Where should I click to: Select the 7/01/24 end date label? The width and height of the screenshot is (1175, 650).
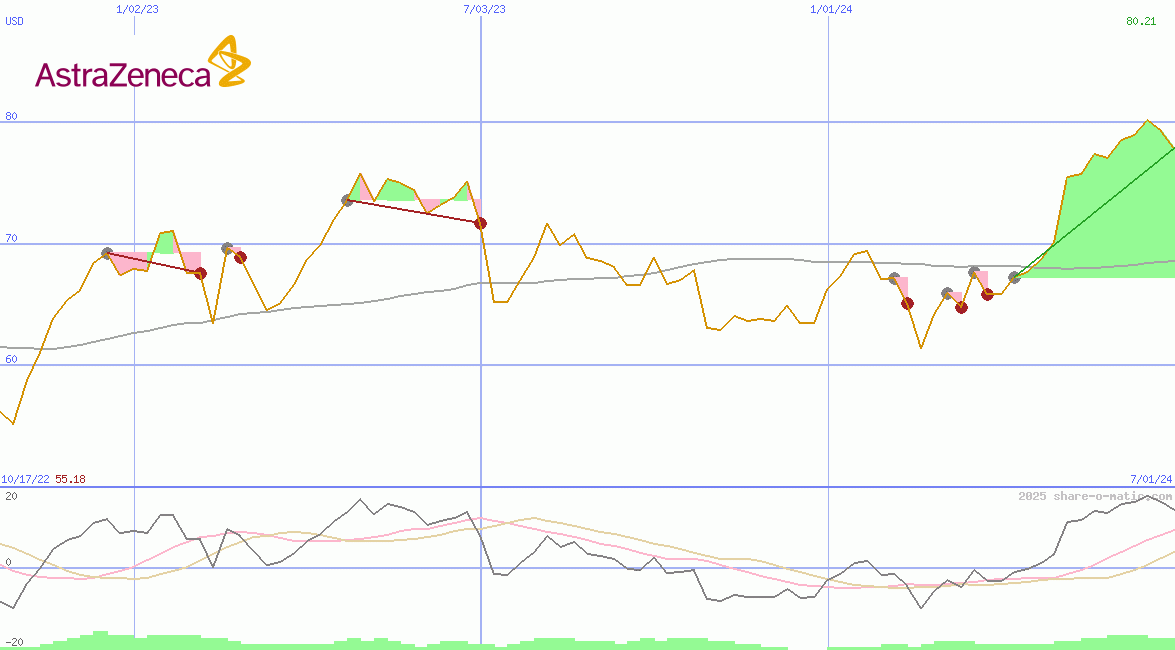(1150, 479)
